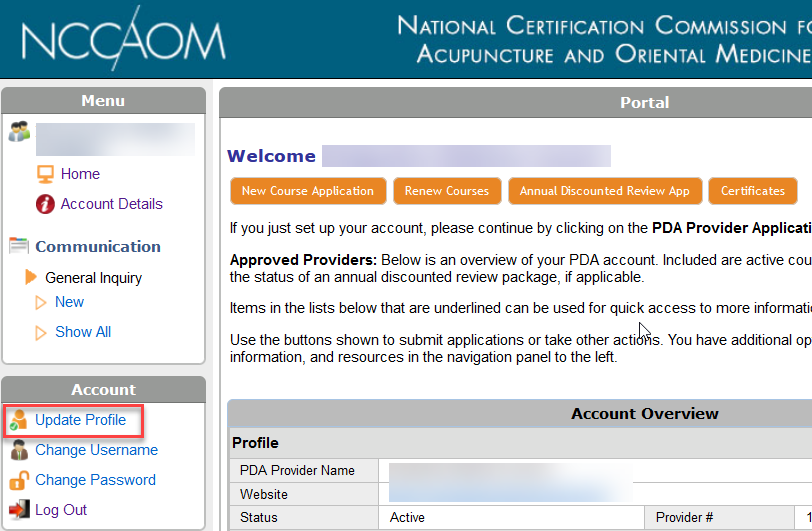The width and height of the screenshot is (812, 531).
Task: Click the arrow beside Show All
Action: tap(41, 332)
